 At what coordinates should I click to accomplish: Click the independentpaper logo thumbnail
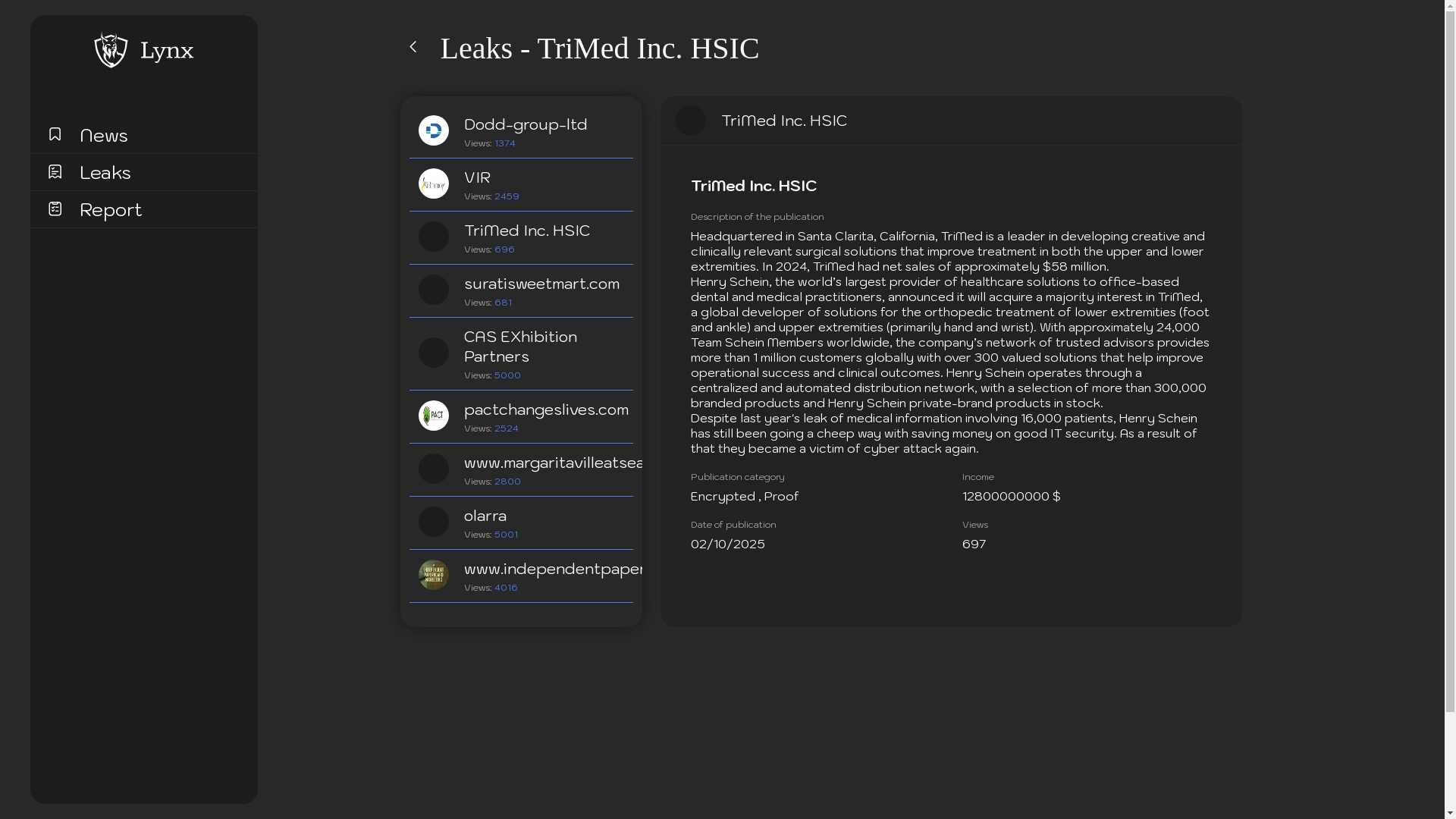point(433,575)
